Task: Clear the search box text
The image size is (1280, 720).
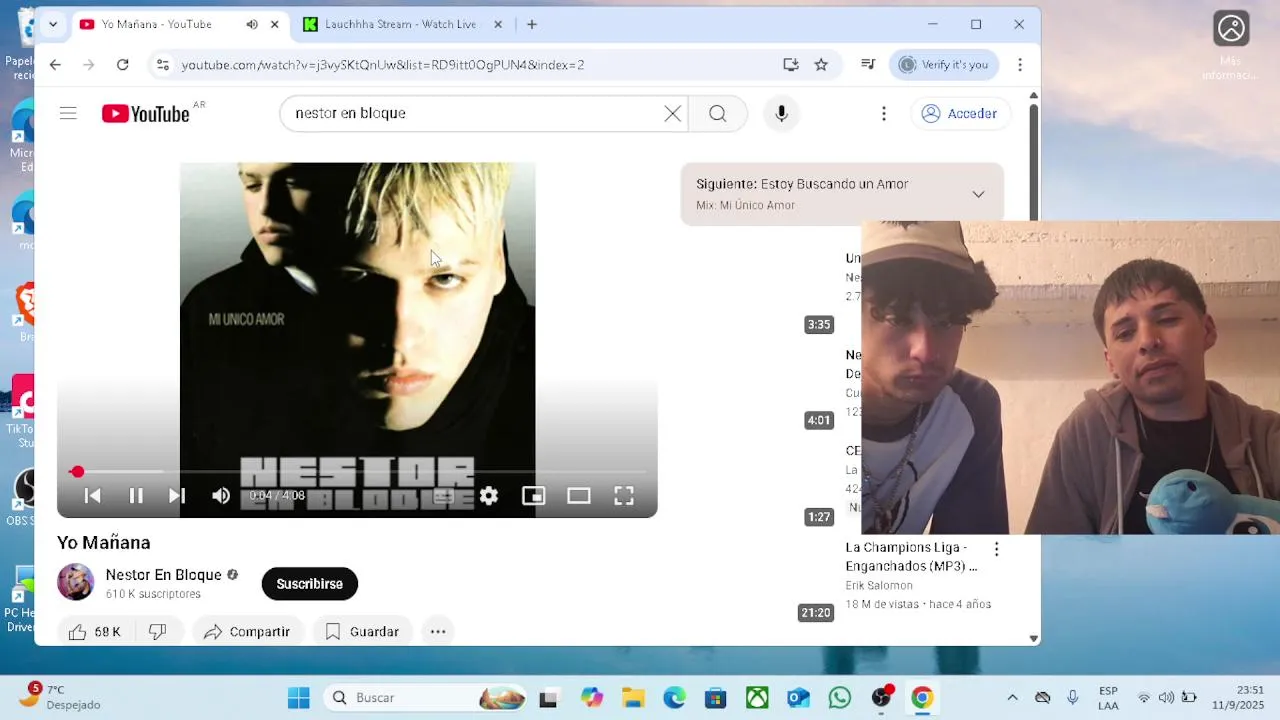Action: point(673,113)
